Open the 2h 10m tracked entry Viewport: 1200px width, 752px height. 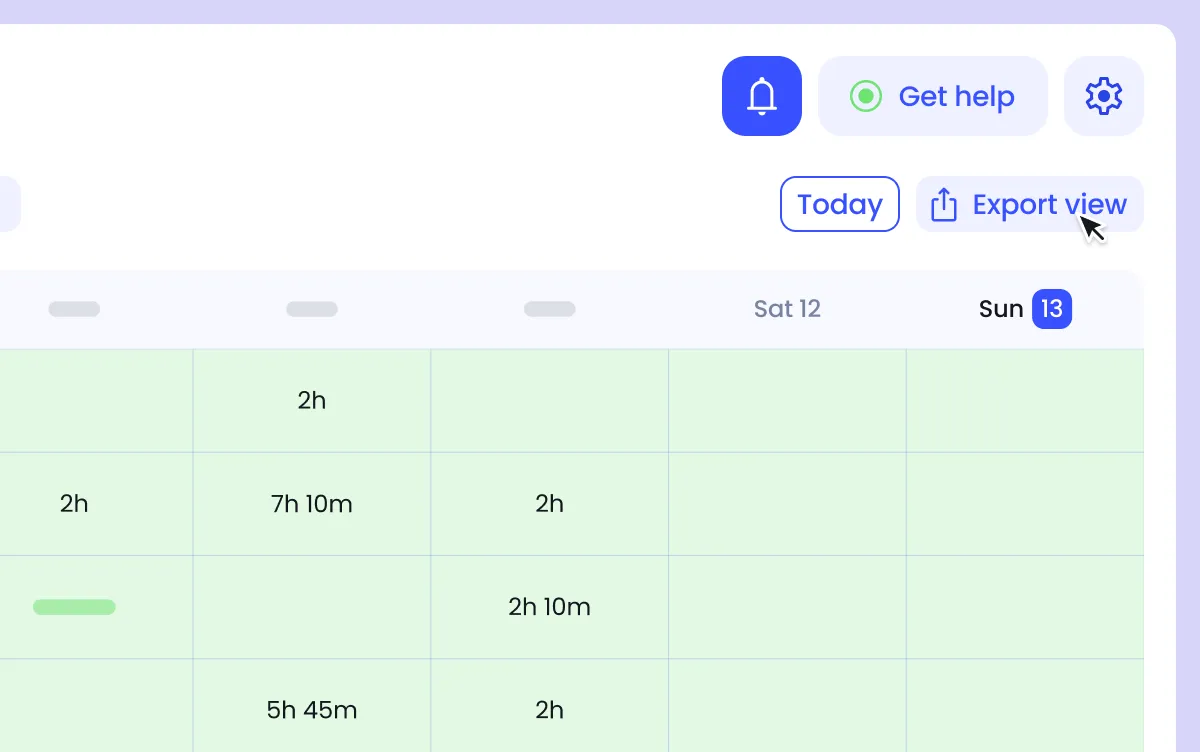(549, 607)
